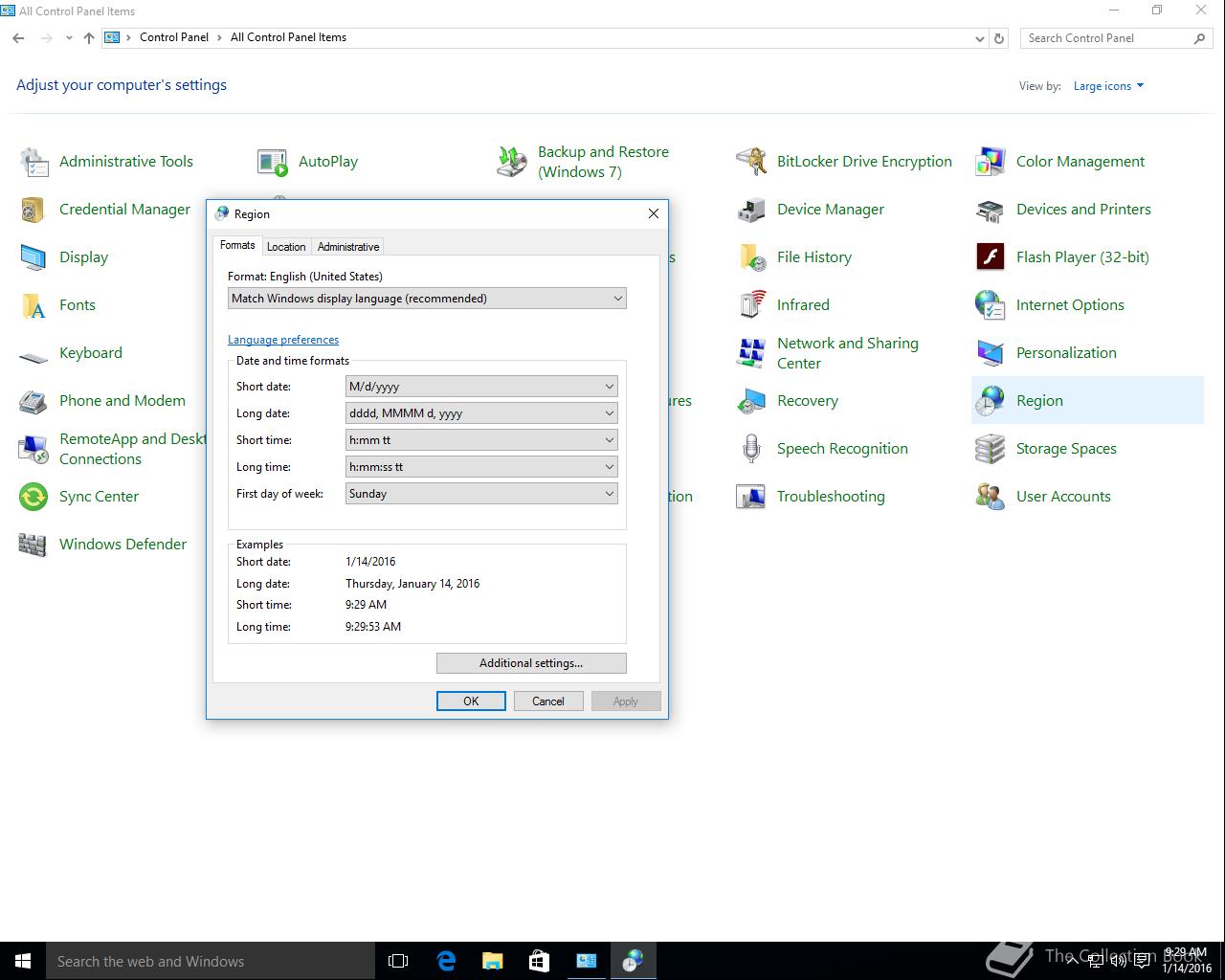Image resolution: width=1225 pixels, height=980 pixels.
Task: Click Cancel in the Region dialog
Action: tap(548, 702)
